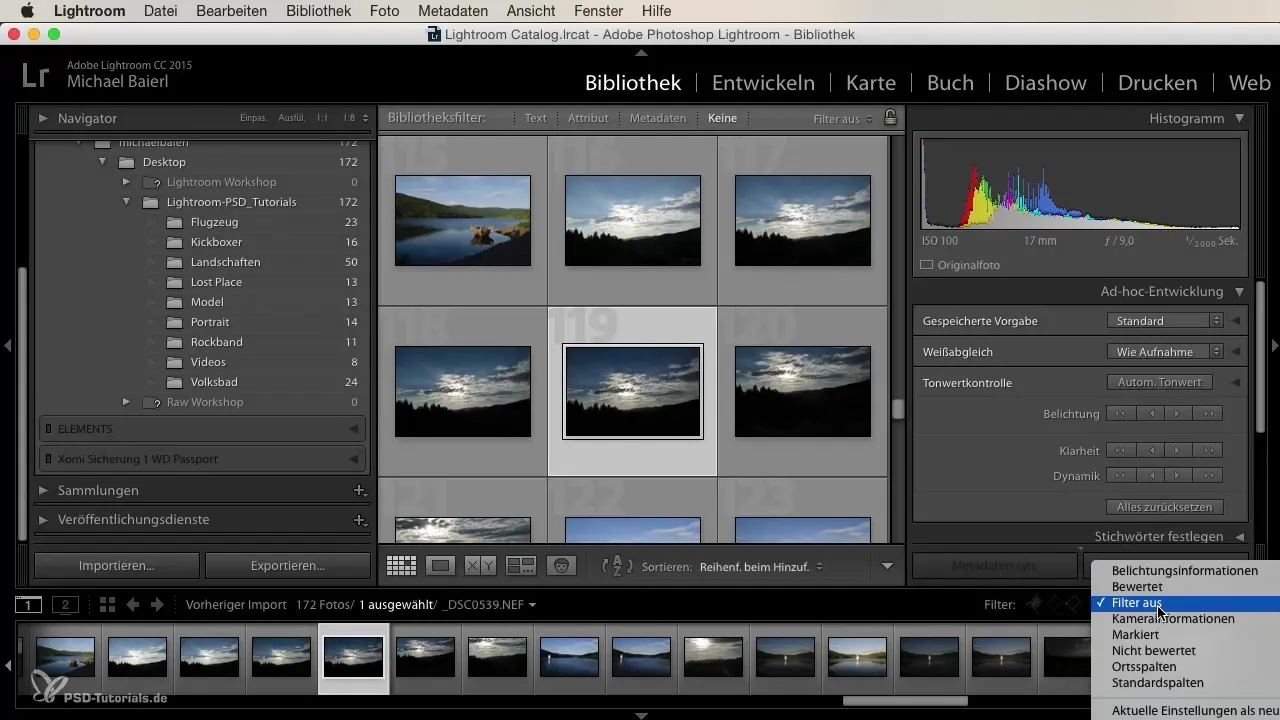Toggle the Originalfoto checkbox
This screenshot has height=720, width=1280.
click(926, 266)
